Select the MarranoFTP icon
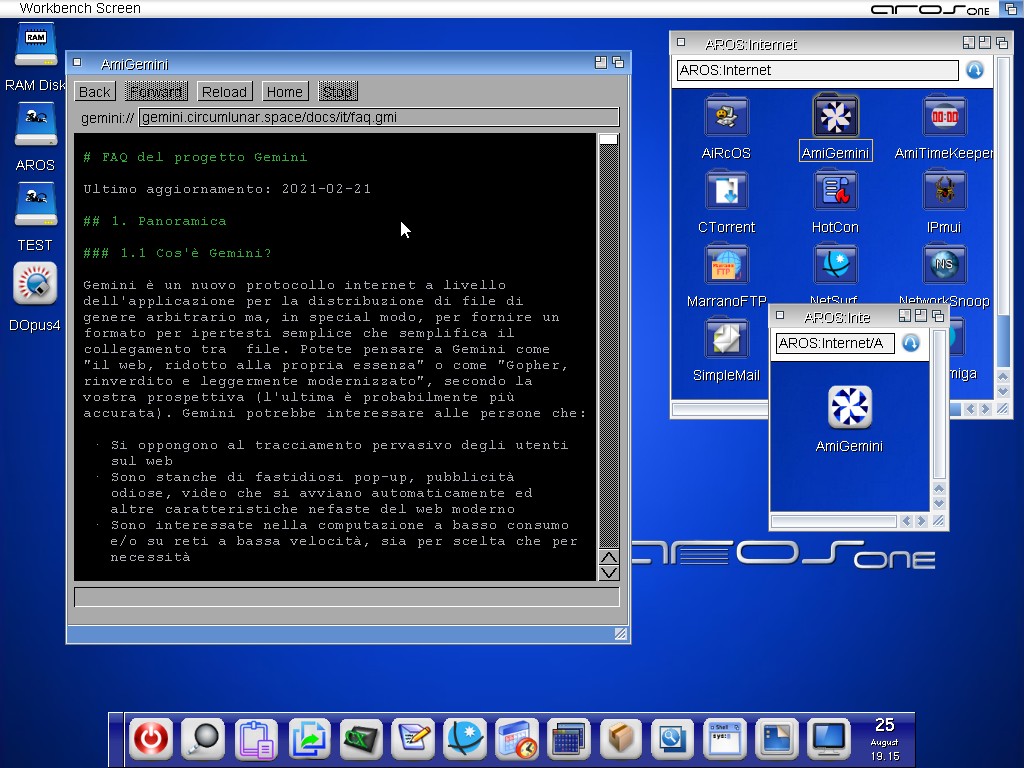The height and width of the screenshot is (768, 1024). click(726, 266)
